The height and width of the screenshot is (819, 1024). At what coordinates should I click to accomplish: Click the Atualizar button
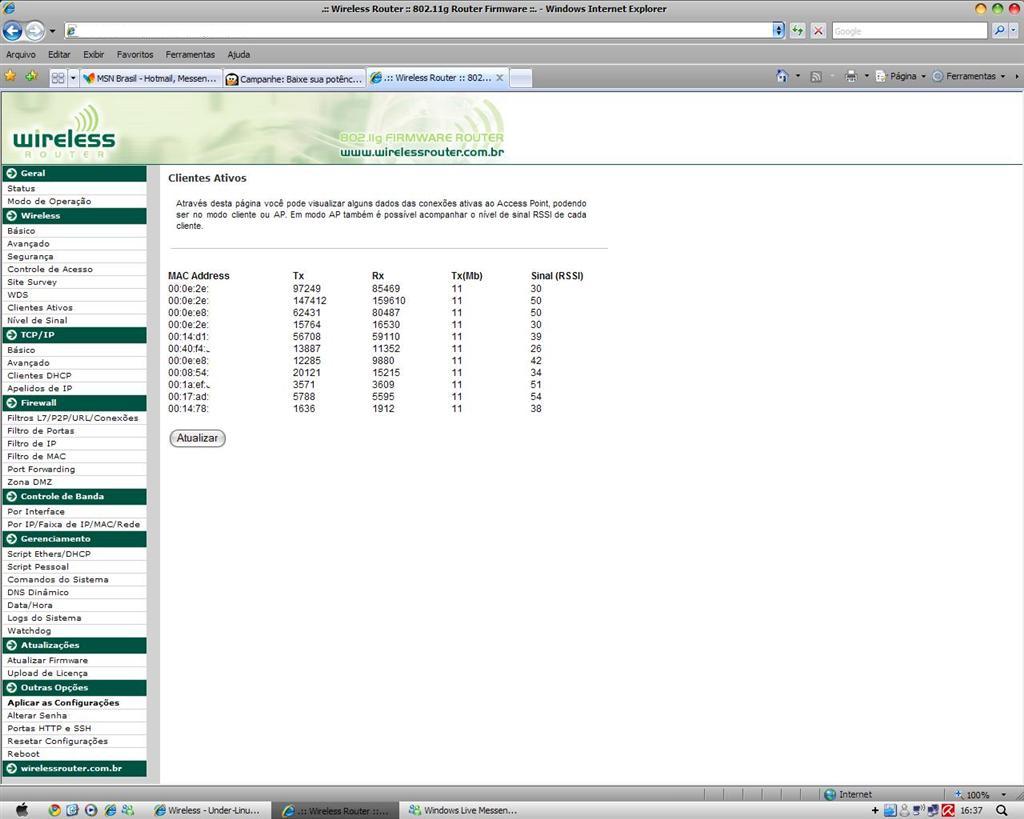point(197,438)
